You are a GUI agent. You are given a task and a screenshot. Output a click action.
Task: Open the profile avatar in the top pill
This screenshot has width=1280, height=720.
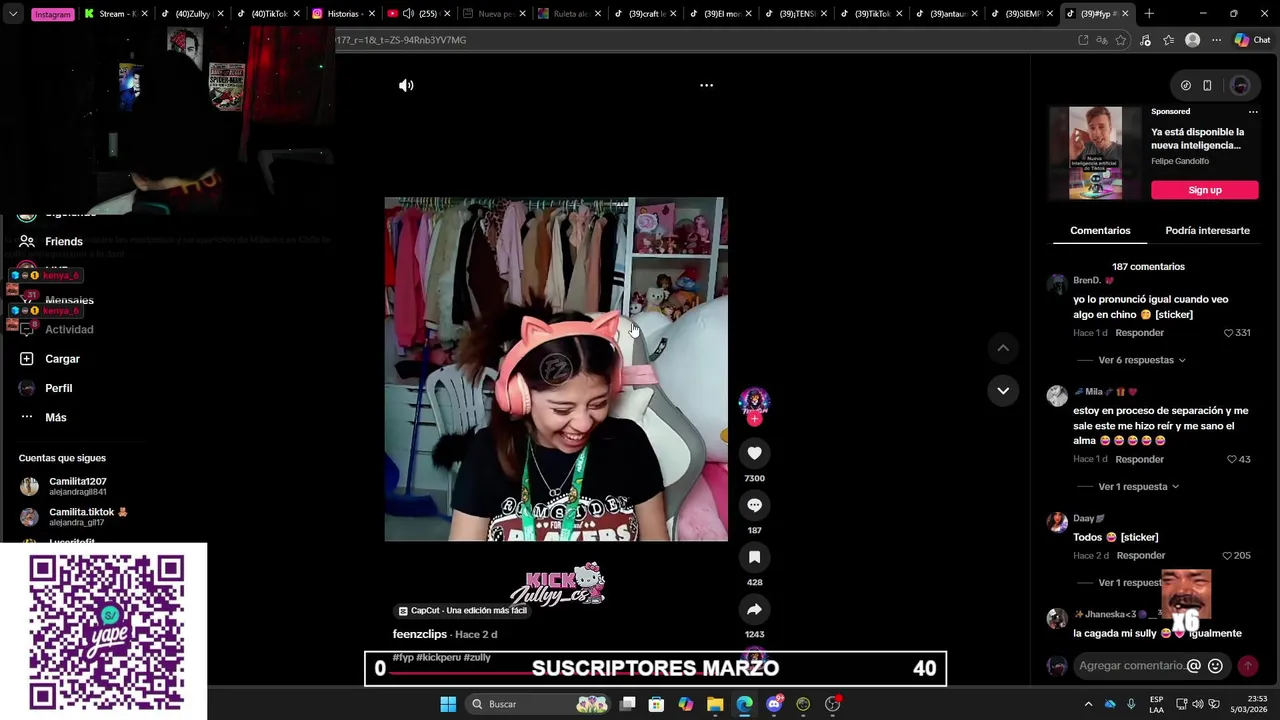pos(1240,85)
